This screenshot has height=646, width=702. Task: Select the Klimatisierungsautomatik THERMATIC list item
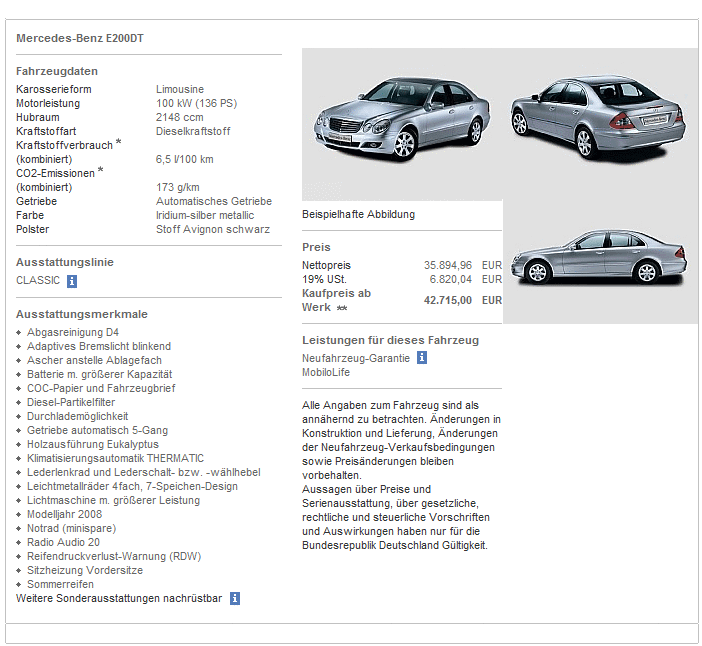115,458
